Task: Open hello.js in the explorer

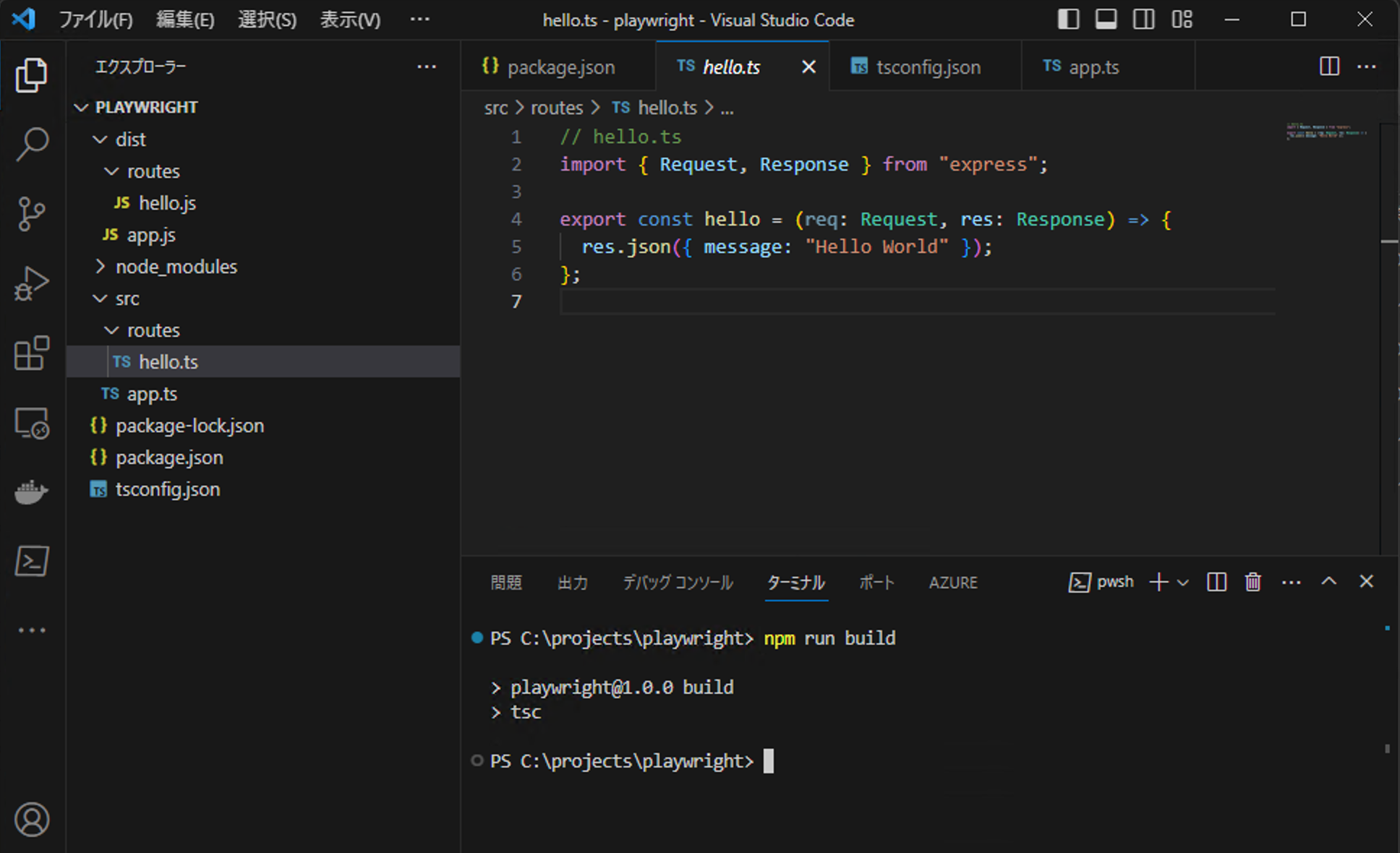Action: [263, 202]
